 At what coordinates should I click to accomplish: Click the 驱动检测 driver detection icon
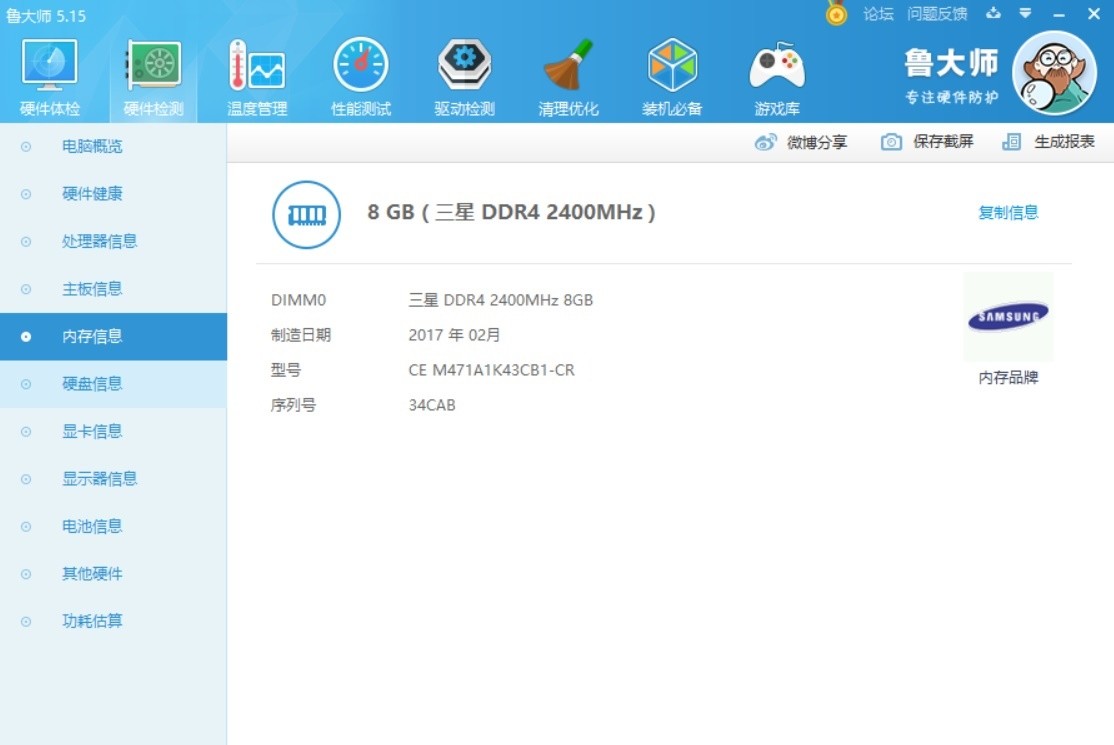(x=464, y=65)
